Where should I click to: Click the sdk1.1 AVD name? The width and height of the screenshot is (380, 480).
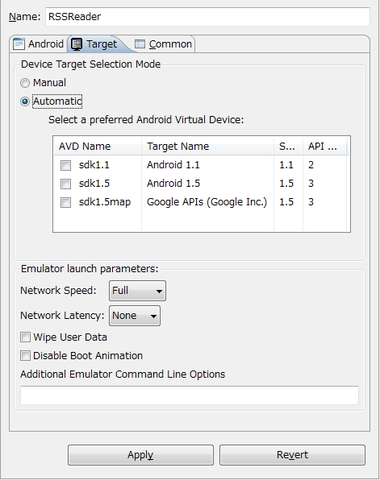click(94, 165)
